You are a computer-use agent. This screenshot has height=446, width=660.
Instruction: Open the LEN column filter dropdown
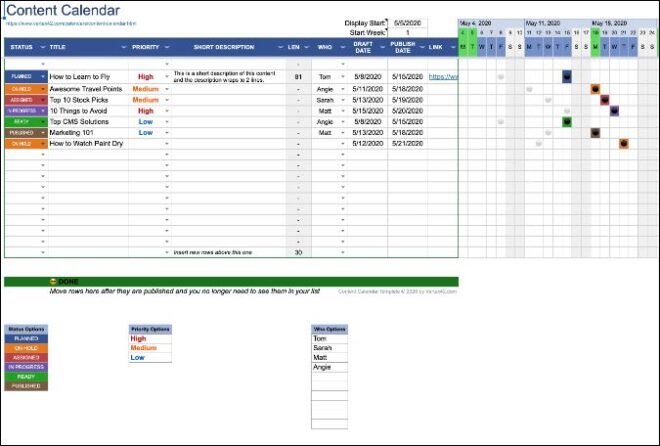(306, 47)
